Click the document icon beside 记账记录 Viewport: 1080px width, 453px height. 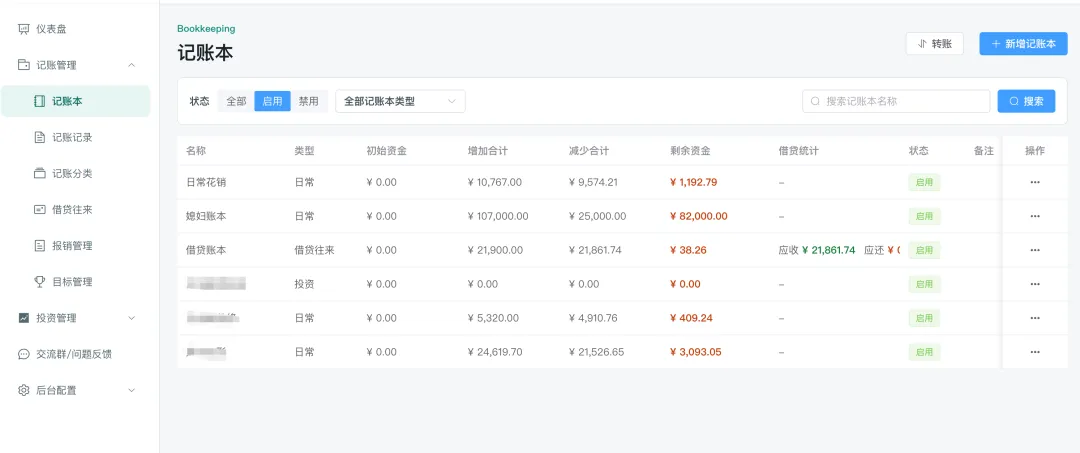point(40,138)
